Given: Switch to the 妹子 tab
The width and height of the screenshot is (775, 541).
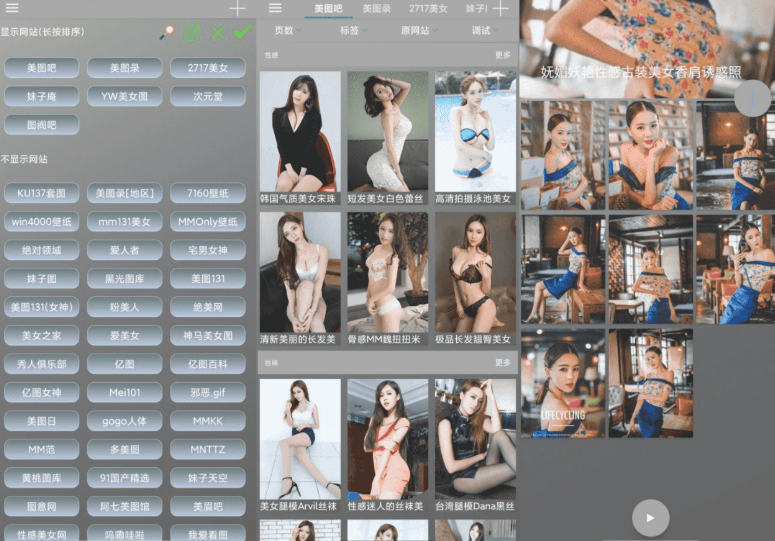Looking at the screenshot, I should (476, 9).
